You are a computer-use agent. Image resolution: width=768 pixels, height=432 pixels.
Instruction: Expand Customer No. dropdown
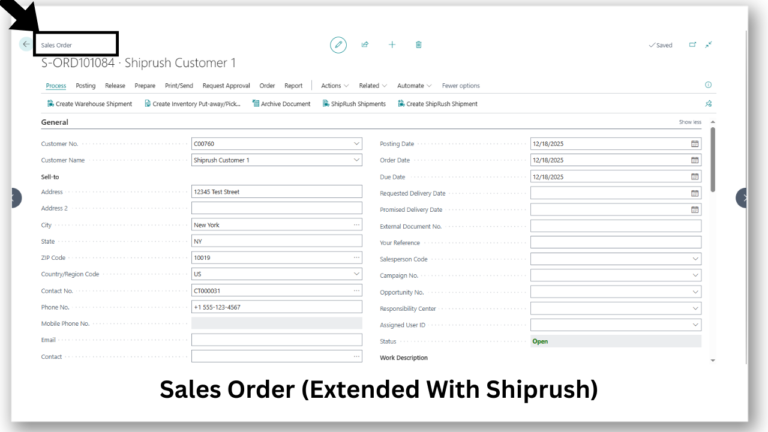click(357, 144)
